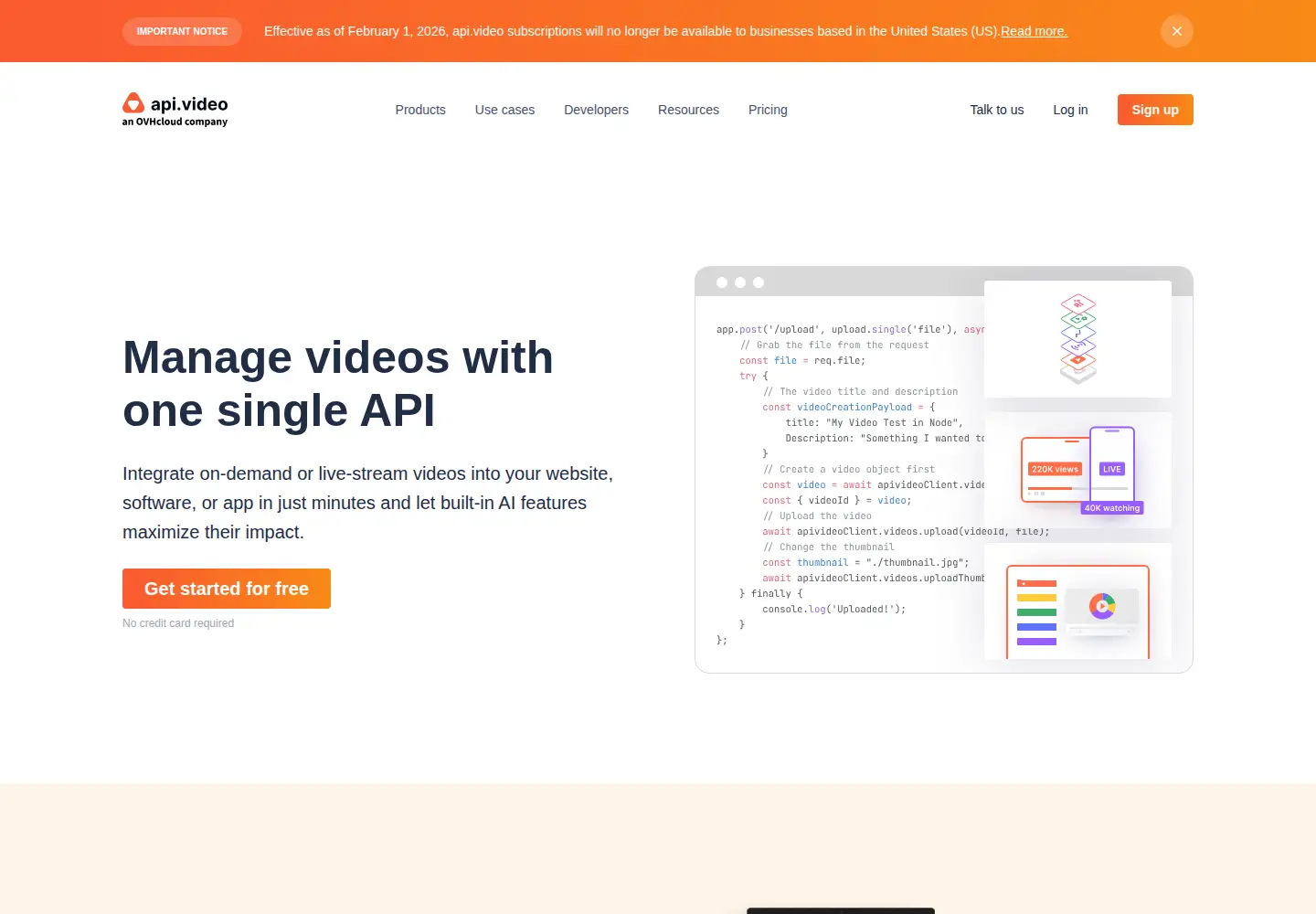Click the 40K watching label

pyautogui.click(x=1112, y=508)
